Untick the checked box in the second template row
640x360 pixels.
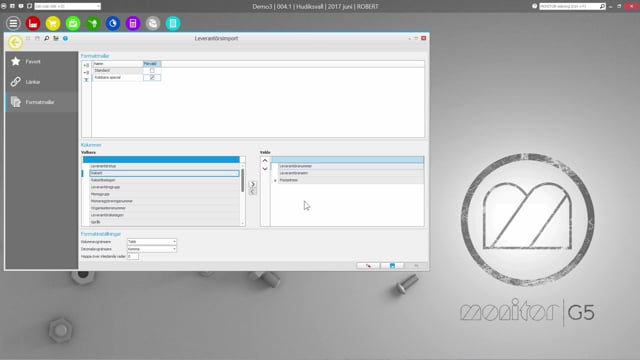click(152, 78)
